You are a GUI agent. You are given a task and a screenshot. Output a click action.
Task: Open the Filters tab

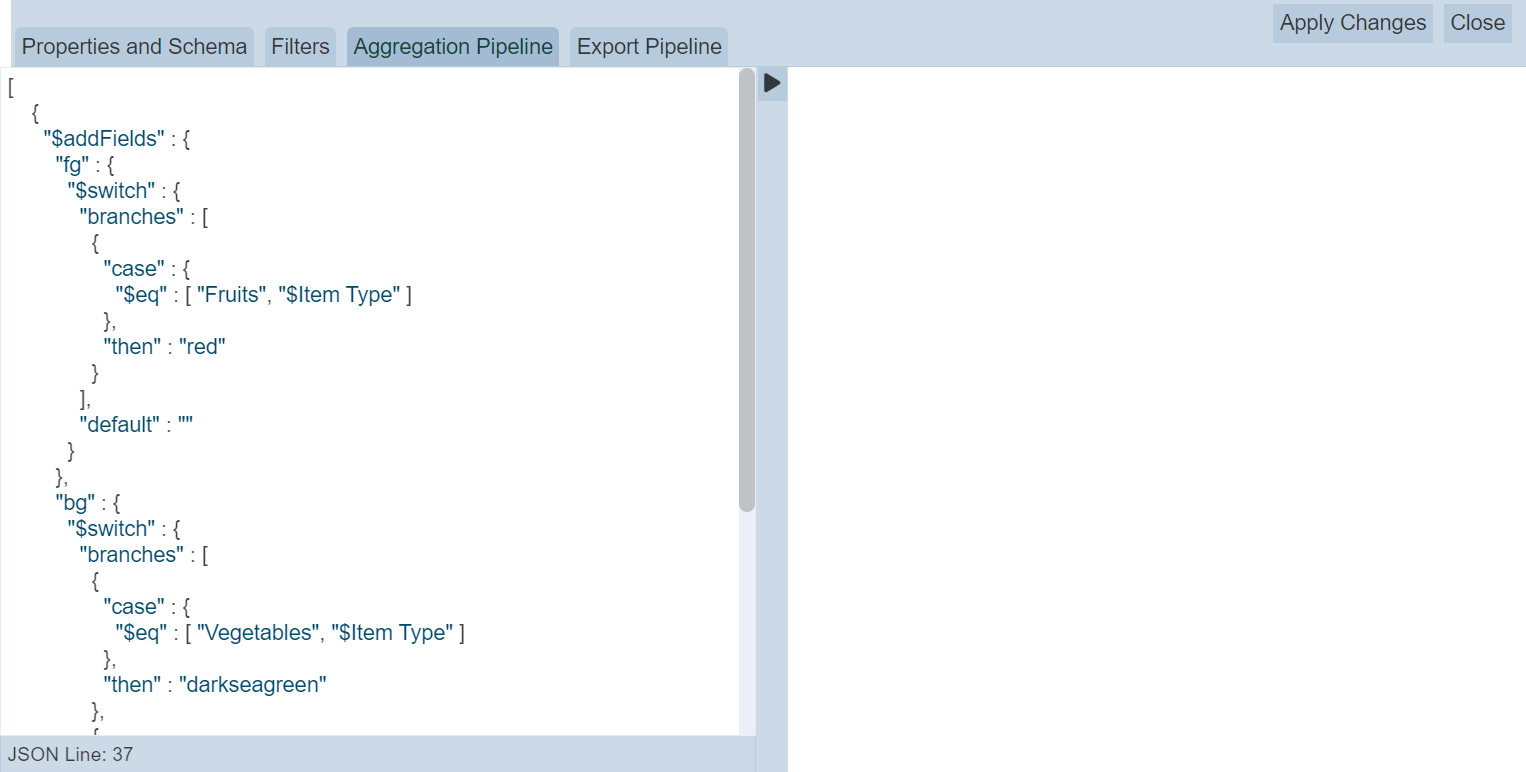click(300, 47)
